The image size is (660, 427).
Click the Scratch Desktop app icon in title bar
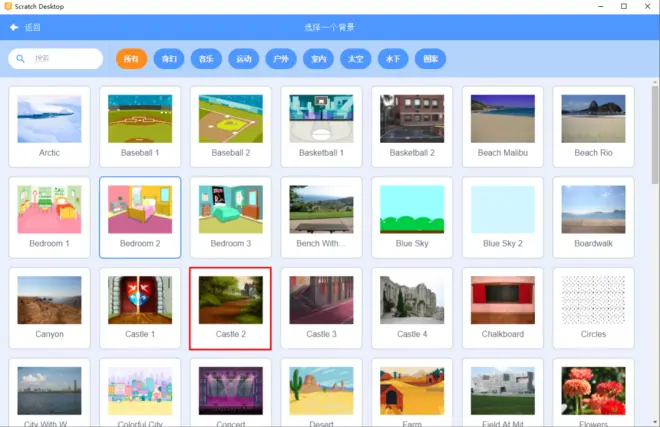click(8, 6)
